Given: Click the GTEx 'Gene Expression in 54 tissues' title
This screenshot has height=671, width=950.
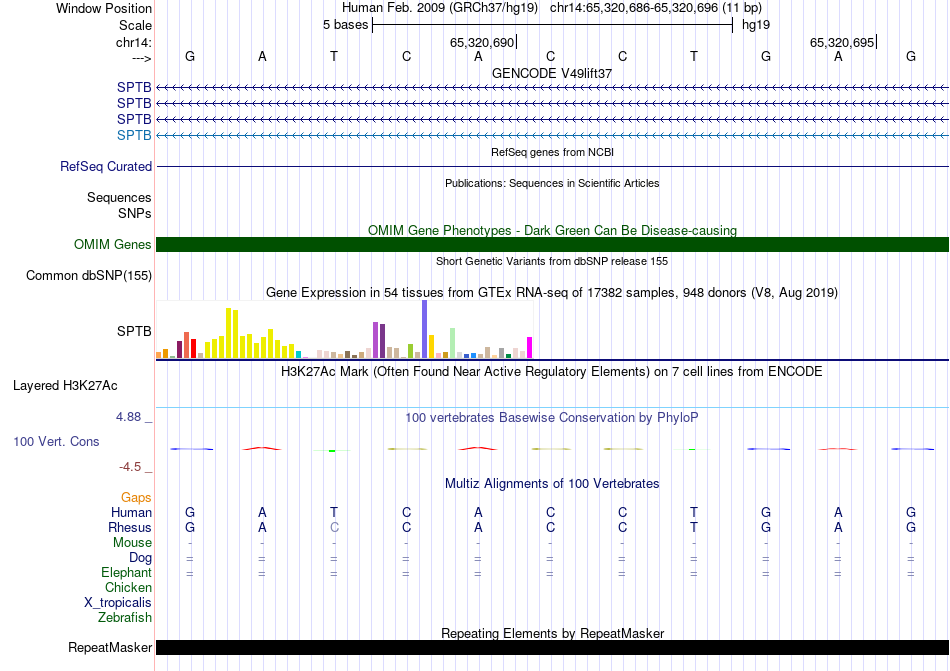Looking at the screenshot, I should point(552,293).
